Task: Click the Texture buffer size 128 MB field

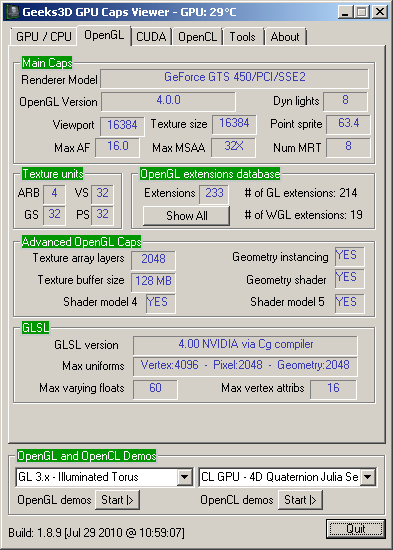Action: [x=153, y=282]
